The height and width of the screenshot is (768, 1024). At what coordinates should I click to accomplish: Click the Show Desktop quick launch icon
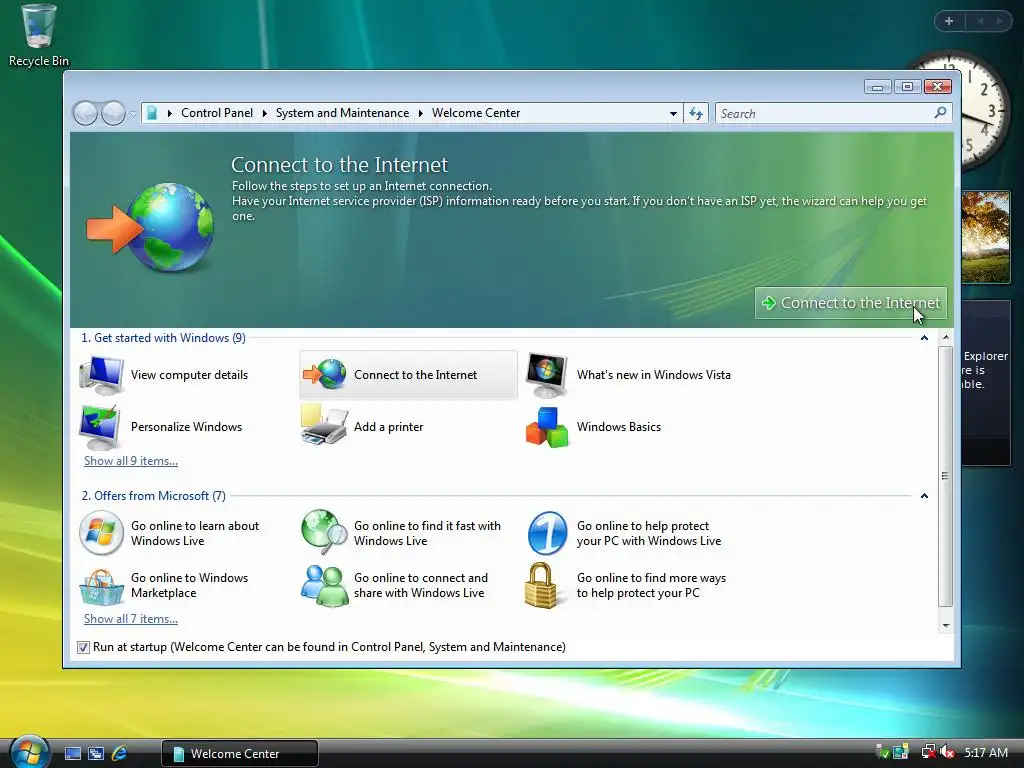(x=72, y=753)
